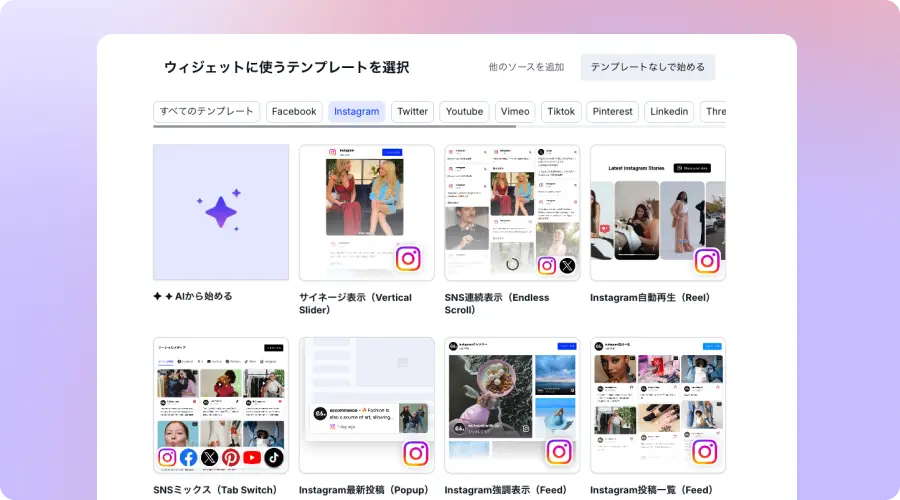Filter templates by Youtube
Viewport: 900px width, 500px height.
(x=464, y=111)
